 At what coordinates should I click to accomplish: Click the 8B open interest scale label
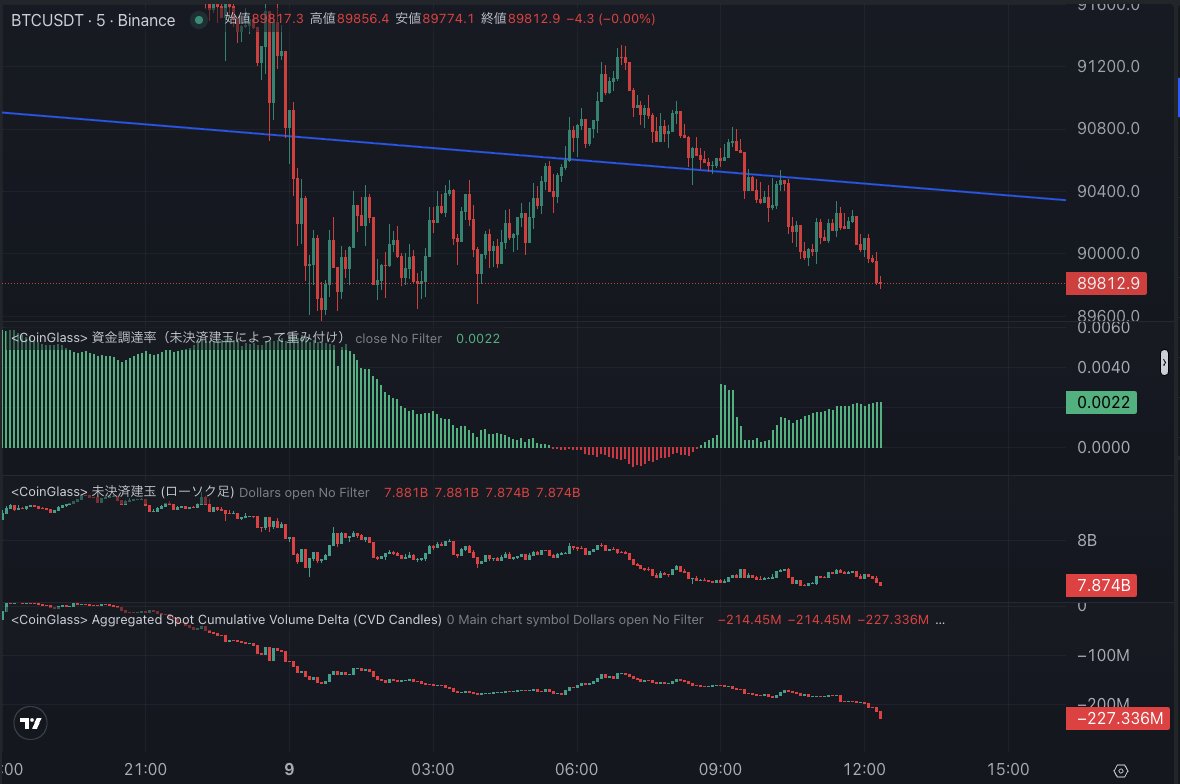[1087, 540]
